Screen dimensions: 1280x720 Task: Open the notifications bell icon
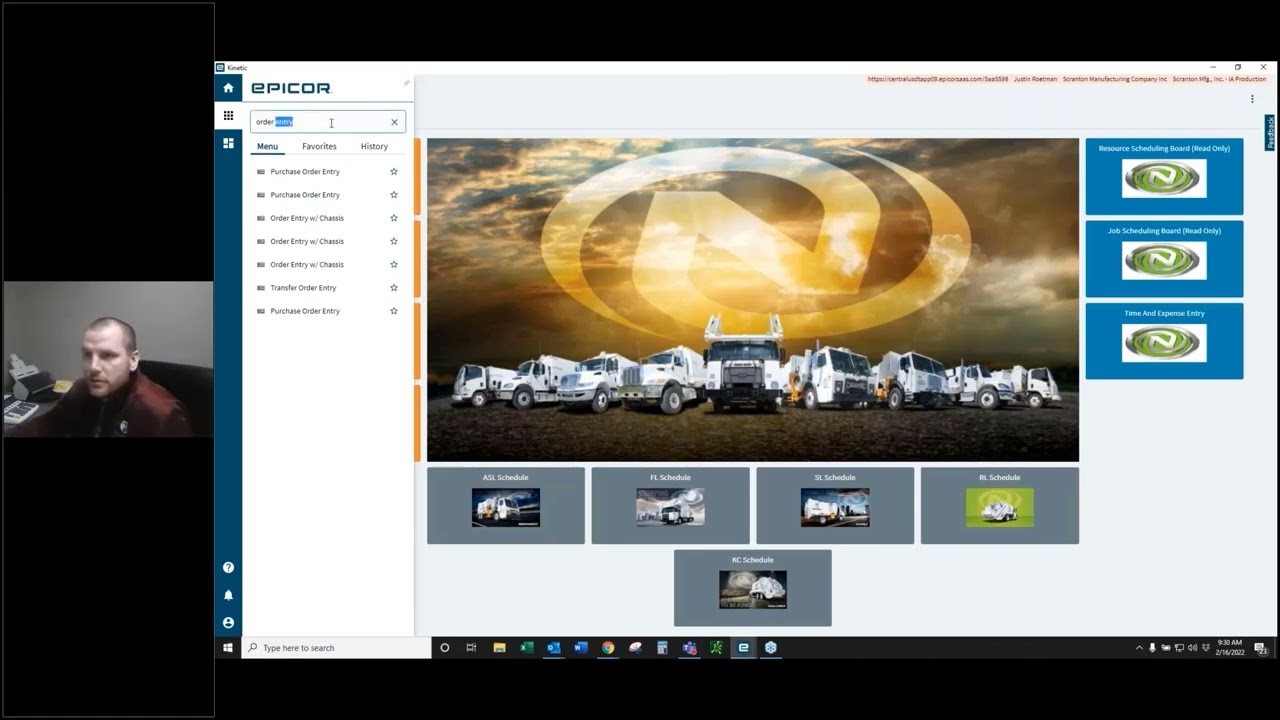pos(228,595)
